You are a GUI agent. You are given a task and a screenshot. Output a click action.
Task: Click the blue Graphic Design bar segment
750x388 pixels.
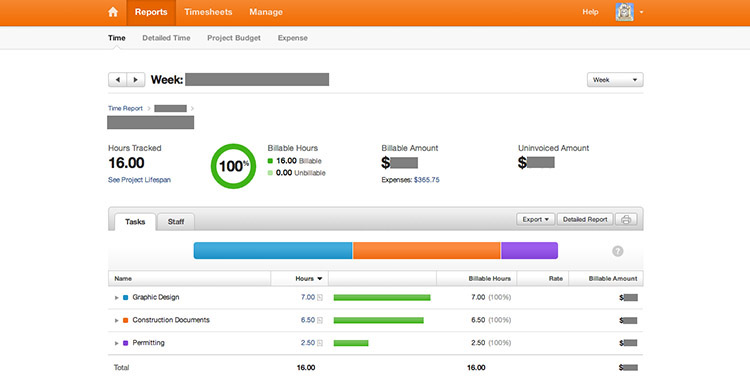pyautogui.click(x=273, y=251)
